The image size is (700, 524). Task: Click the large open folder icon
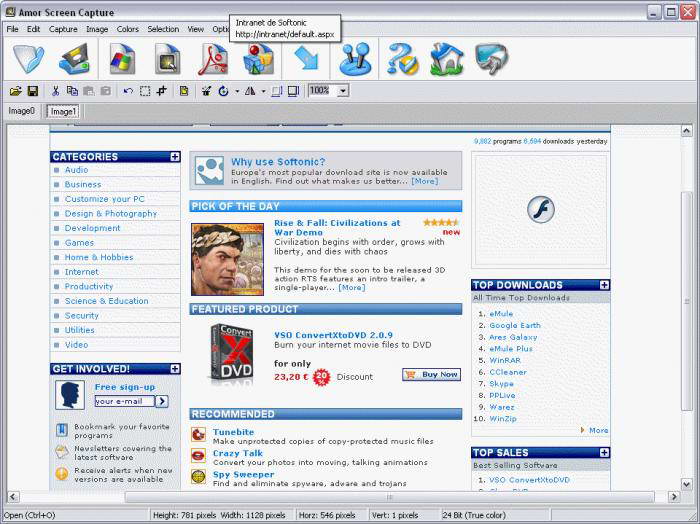(x=29, y=58)
